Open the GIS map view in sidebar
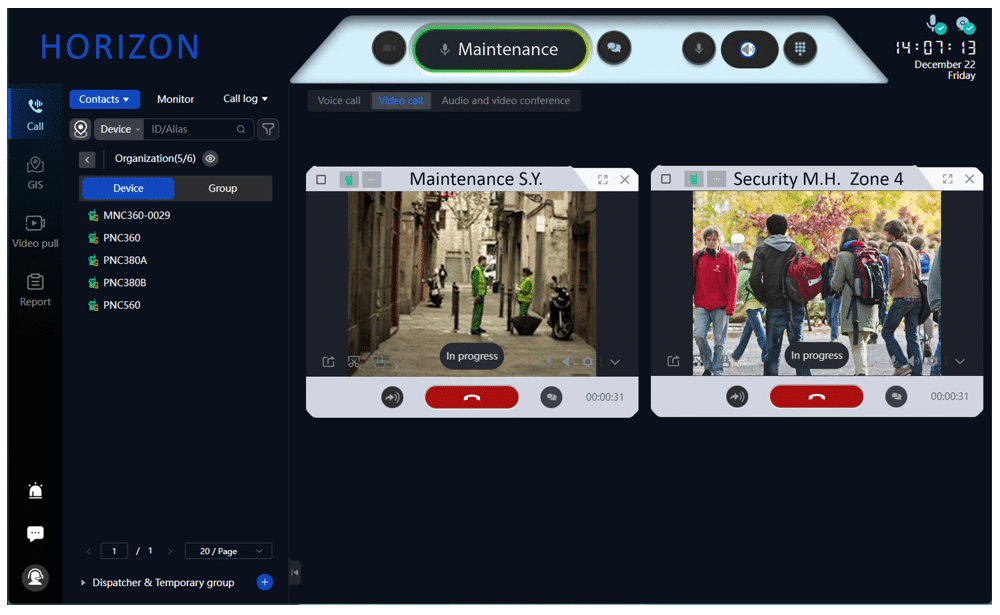 coord(35,172)
